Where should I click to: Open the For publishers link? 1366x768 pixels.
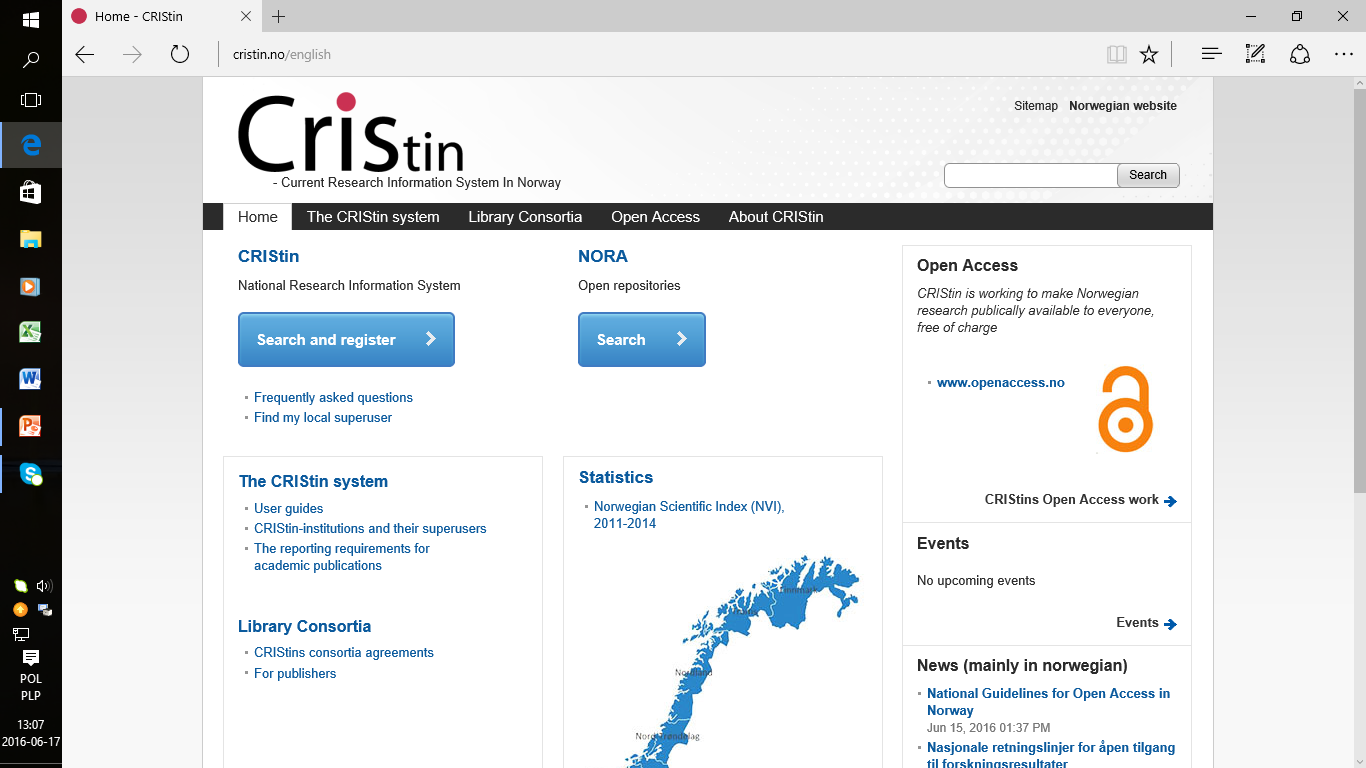(295, 673)
